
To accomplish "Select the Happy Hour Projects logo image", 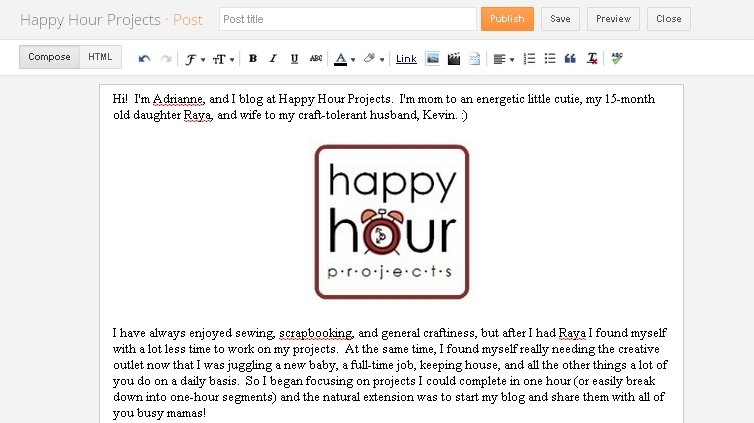I will click(392, 222).
